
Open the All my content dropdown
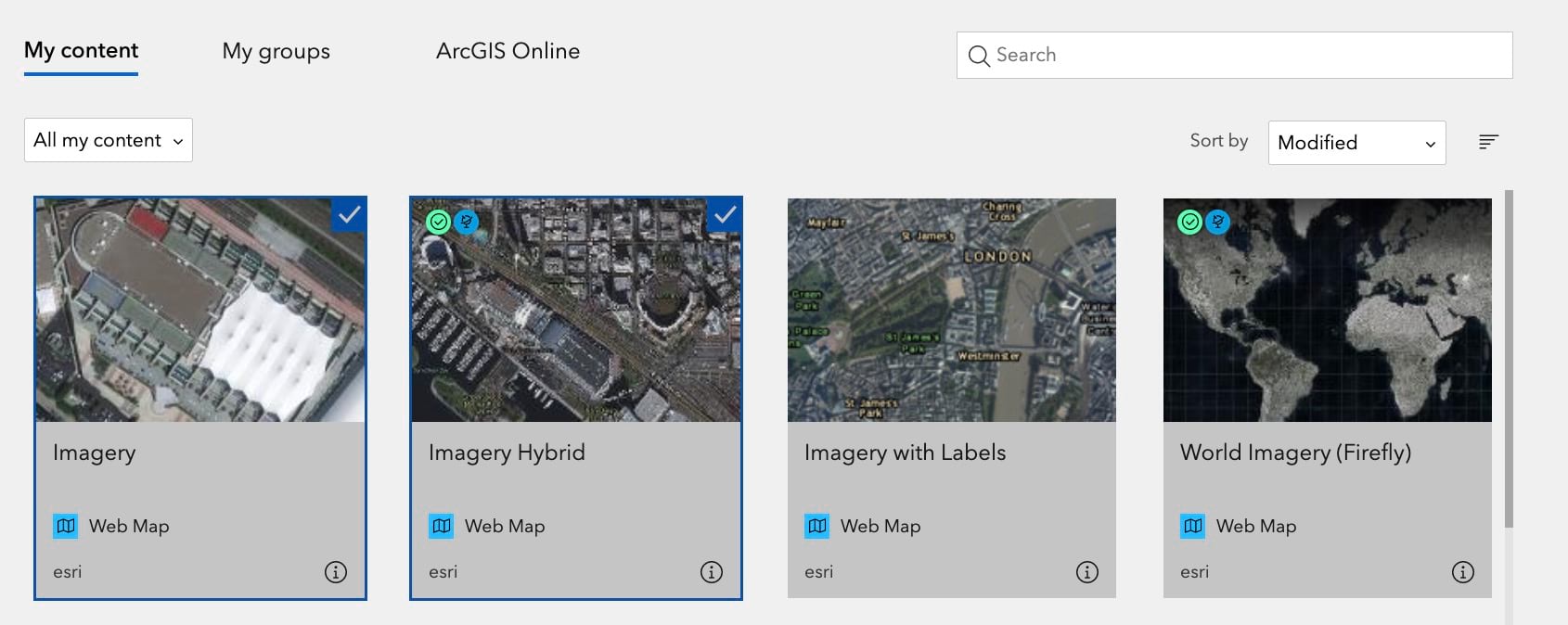[109, 140]
